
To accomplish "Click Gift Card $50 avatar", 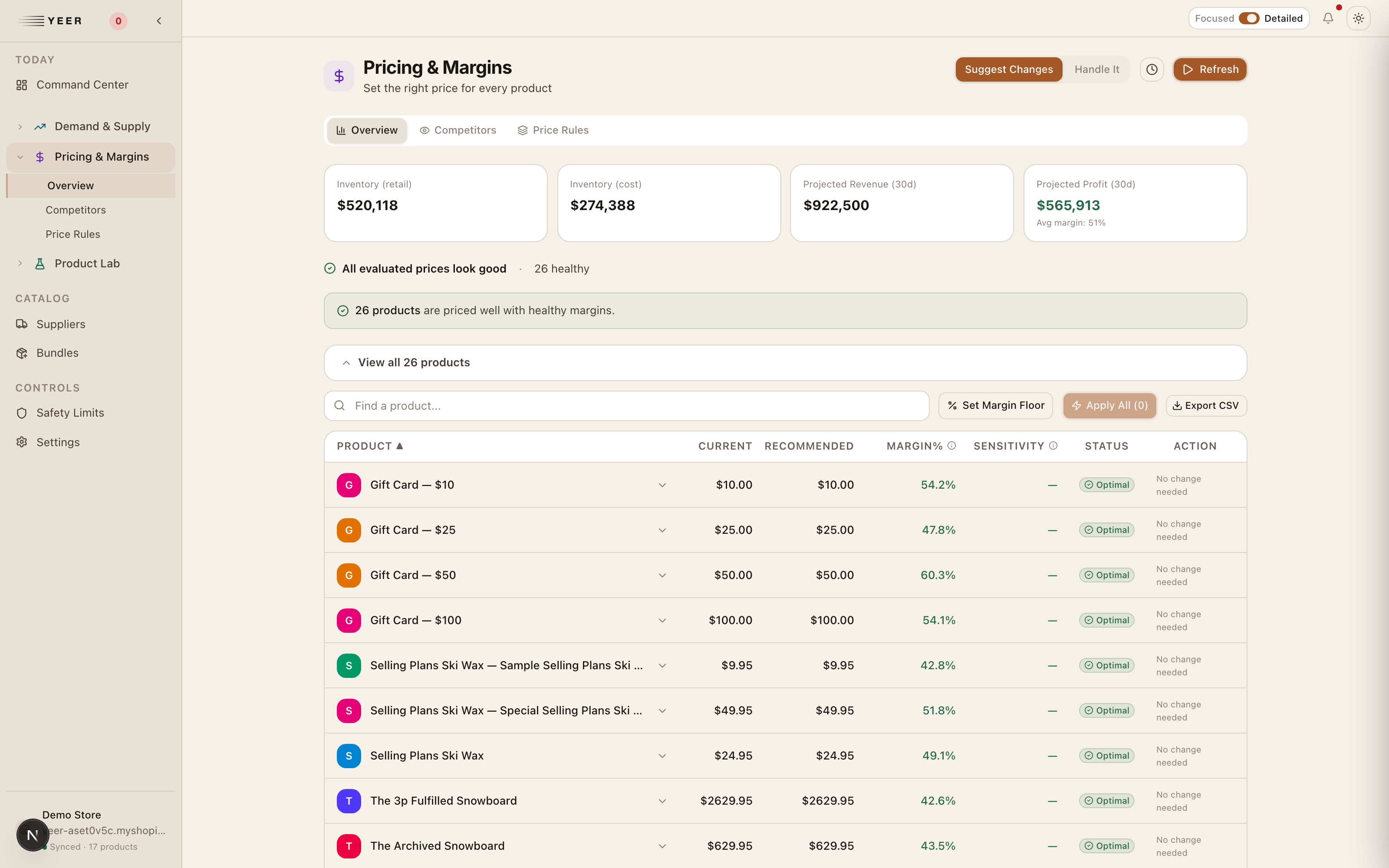I will [x=349, y=575].
